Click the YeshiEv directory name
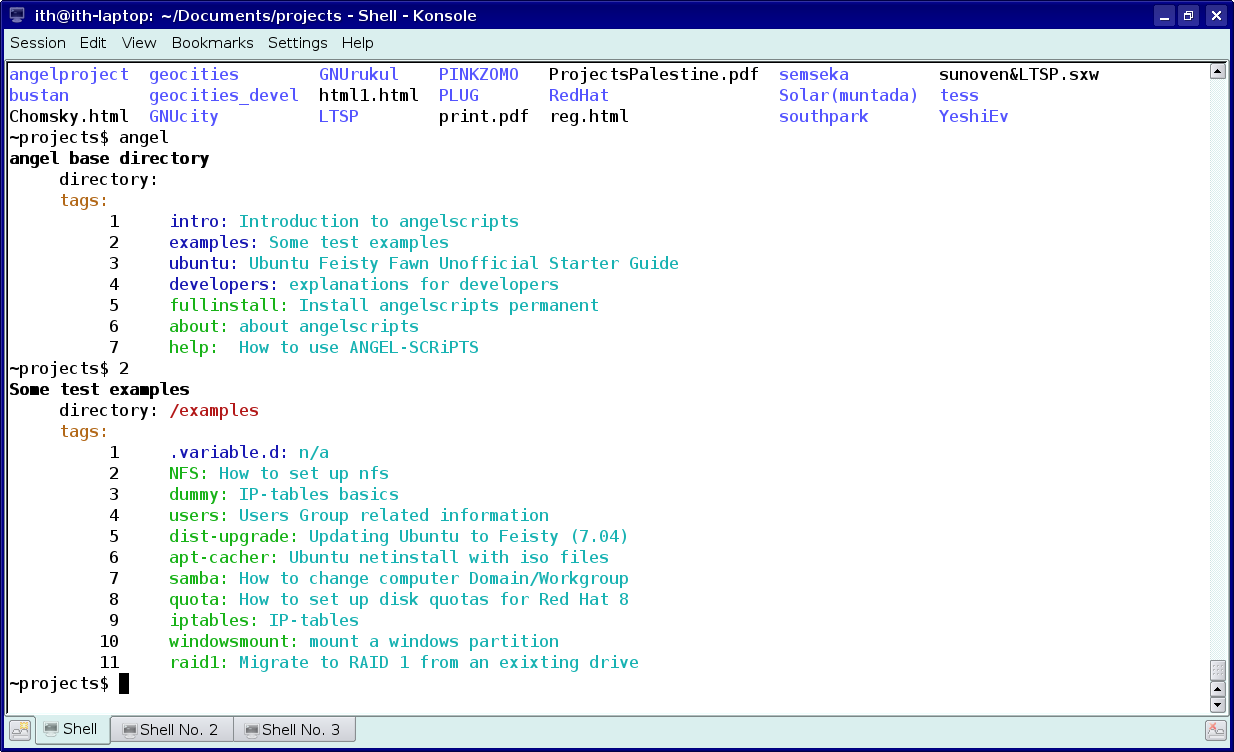 click(974, 116)
